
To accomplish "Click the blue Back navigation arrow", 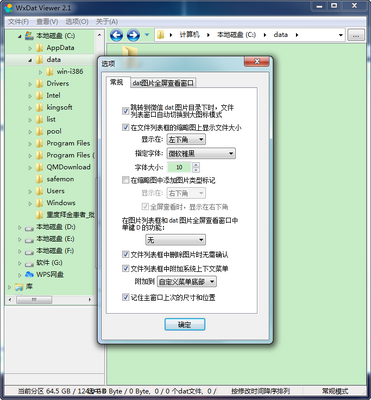I will click(x=116, y=35).
